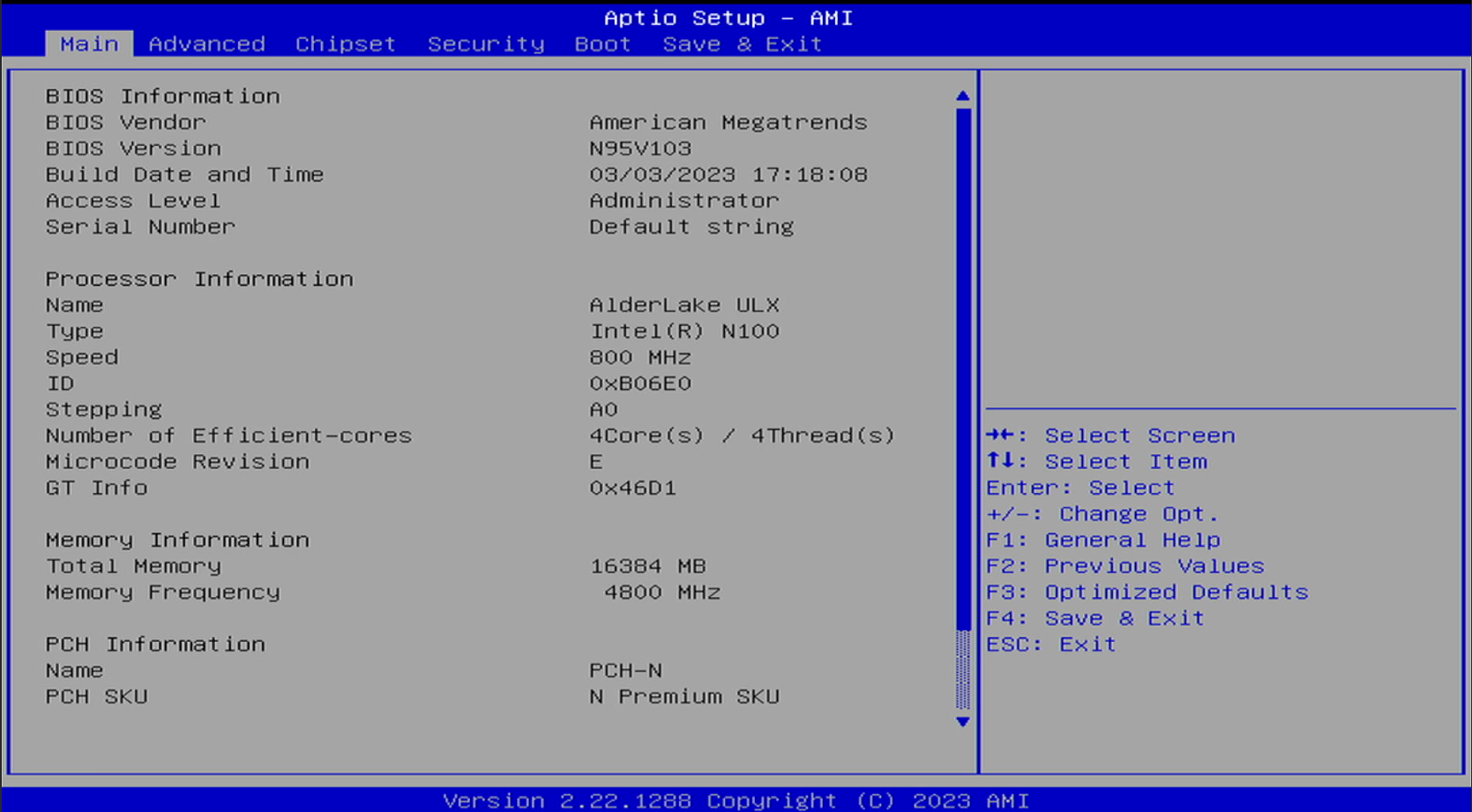Viewport: 1472px width, 812px height.
Task: Click the 4Core(s) / 4Thread(s) value
Action: (742, 436)
